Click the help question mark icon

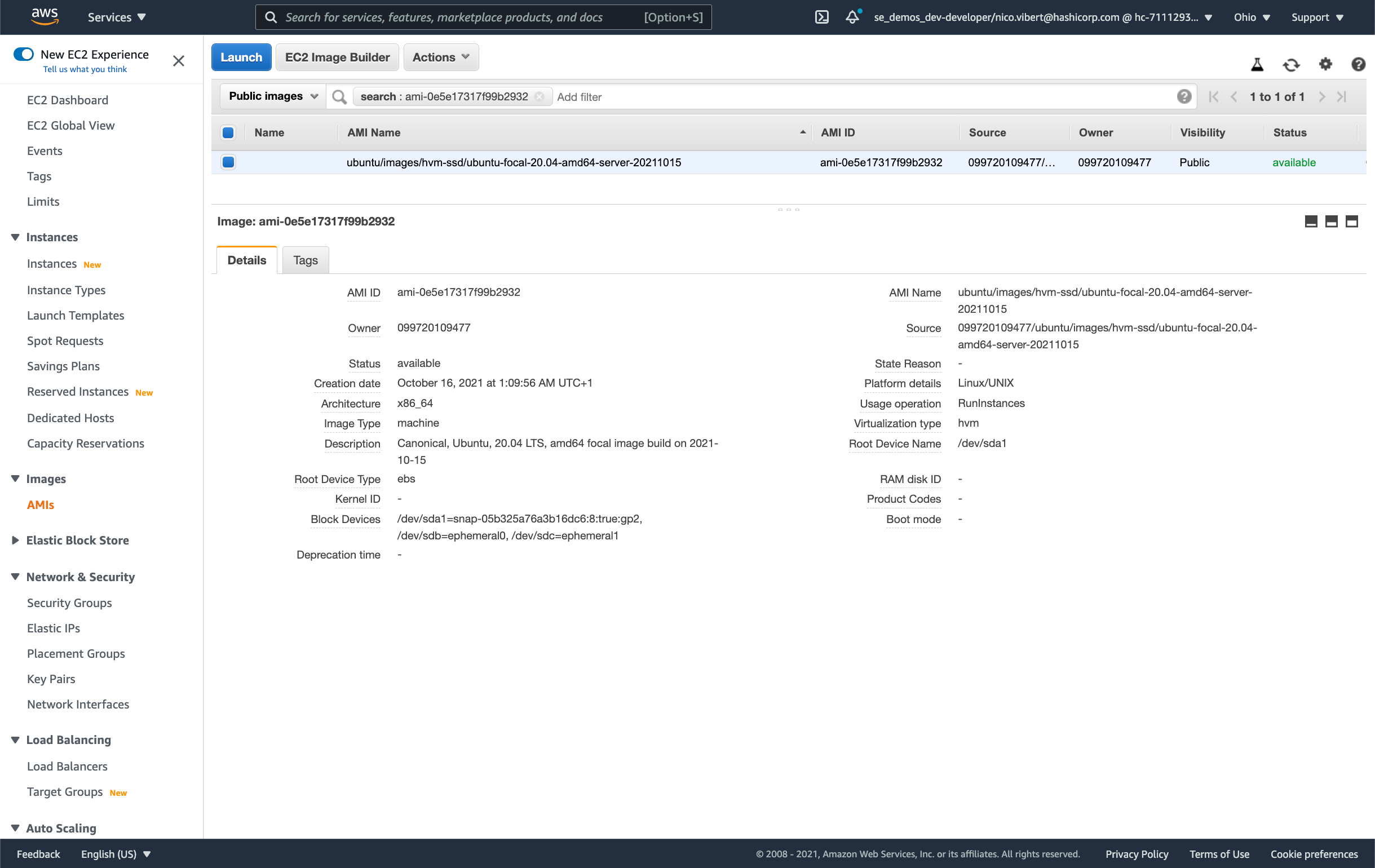[1358, 64]
